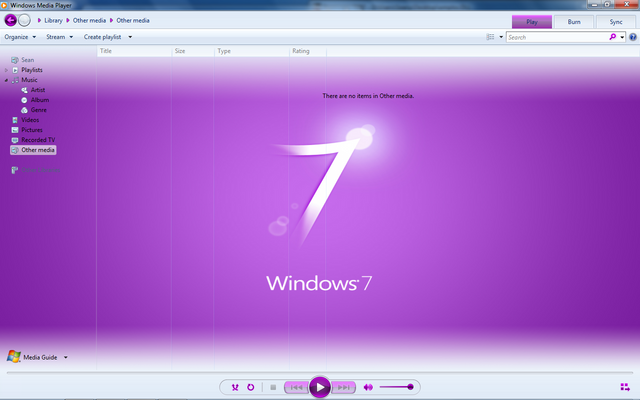640x400 pixels.
Task: Open the Create playlist dropdown arrow
Action: pyautogui.click(x=130, y=37)
